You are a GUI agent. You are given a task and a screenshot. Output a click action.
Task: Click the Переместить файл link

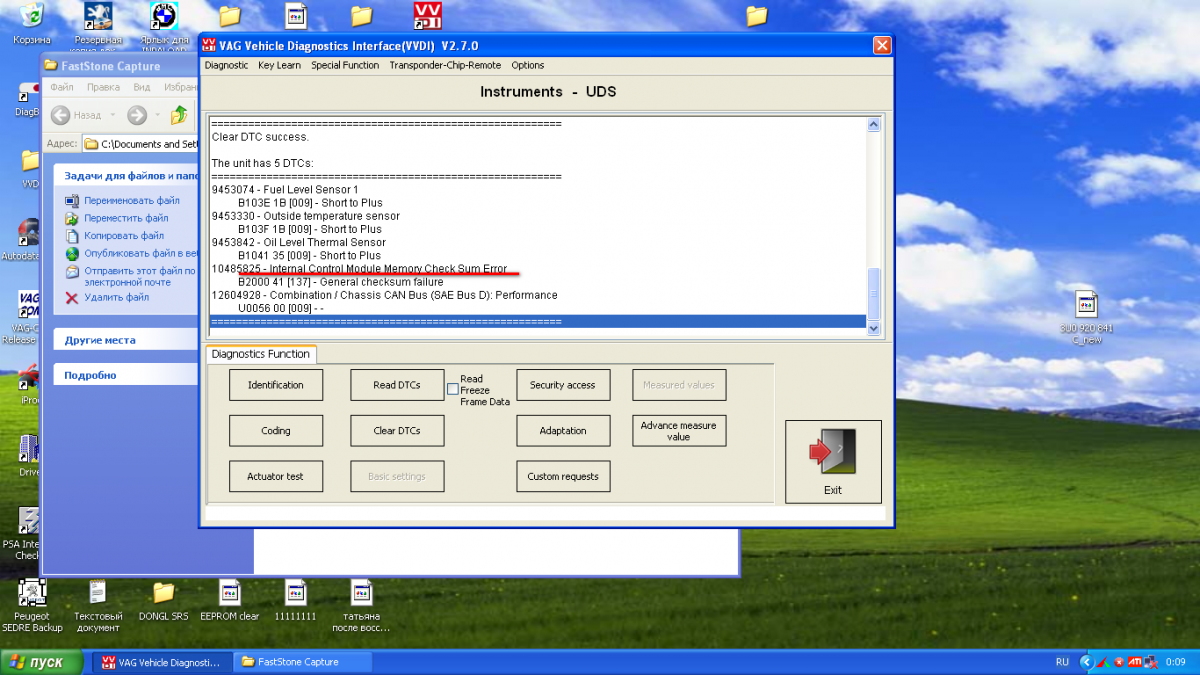126,218
